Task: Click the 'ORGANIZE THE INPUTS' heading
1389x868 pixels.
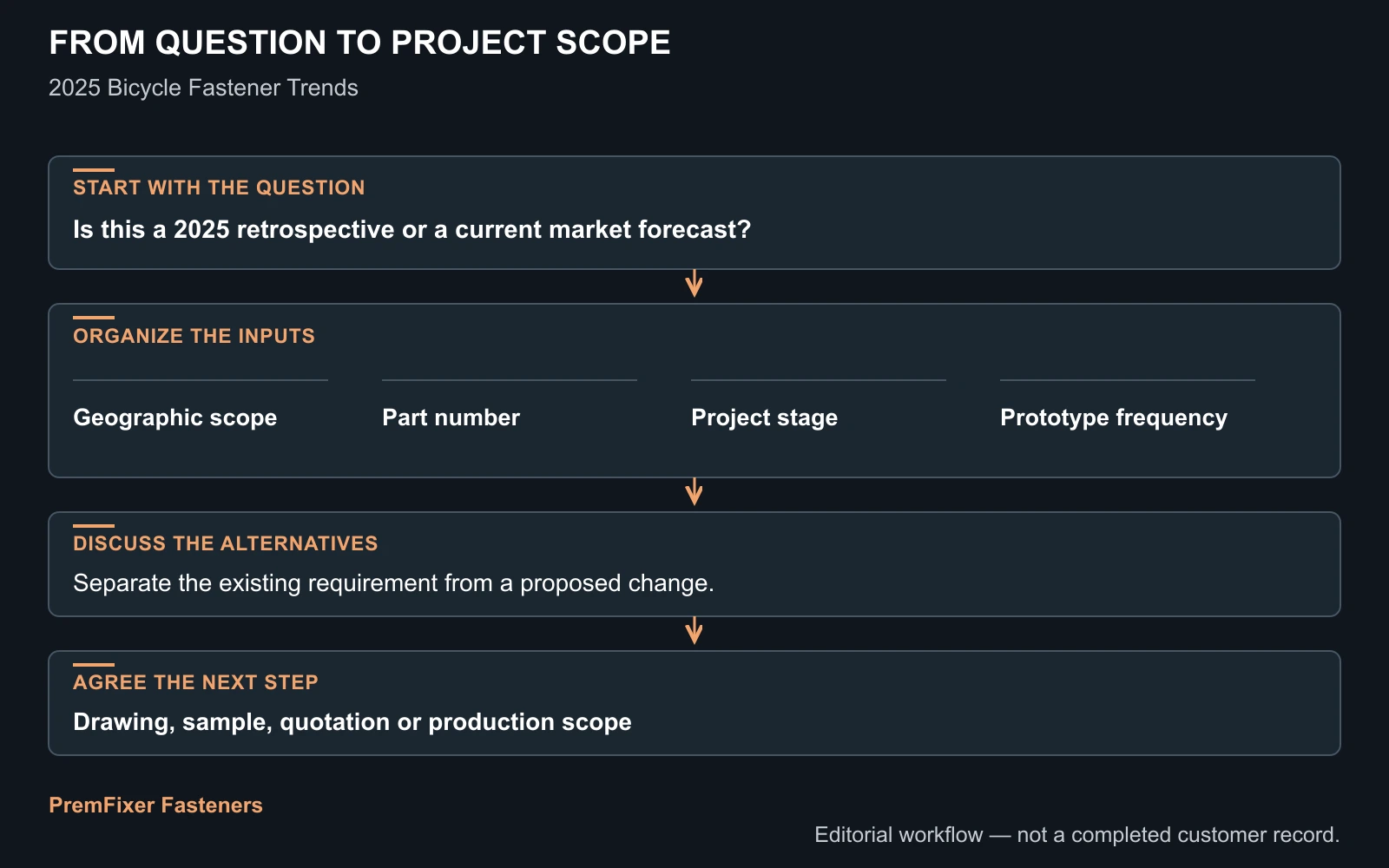Action: click(x=194, y=336)
